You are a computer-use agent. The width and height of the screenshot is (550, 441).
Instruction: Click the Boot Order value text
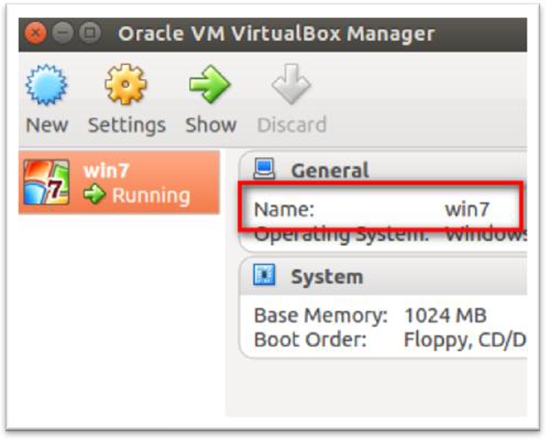pos(465,340)
